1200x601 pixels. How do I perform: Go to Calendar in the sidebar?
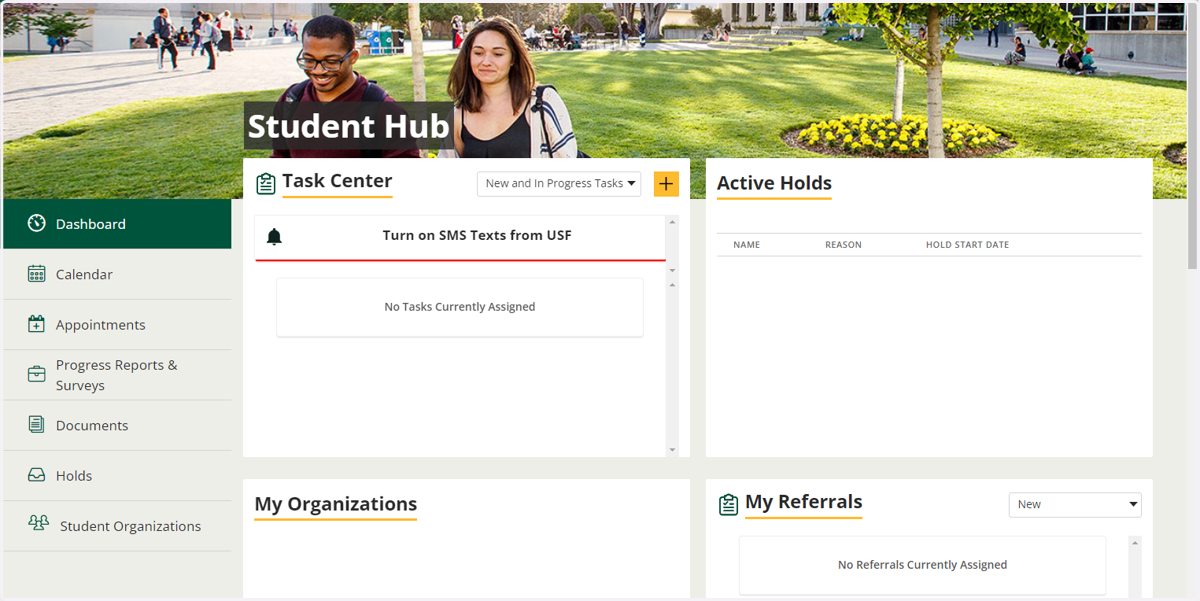[117, 274]
